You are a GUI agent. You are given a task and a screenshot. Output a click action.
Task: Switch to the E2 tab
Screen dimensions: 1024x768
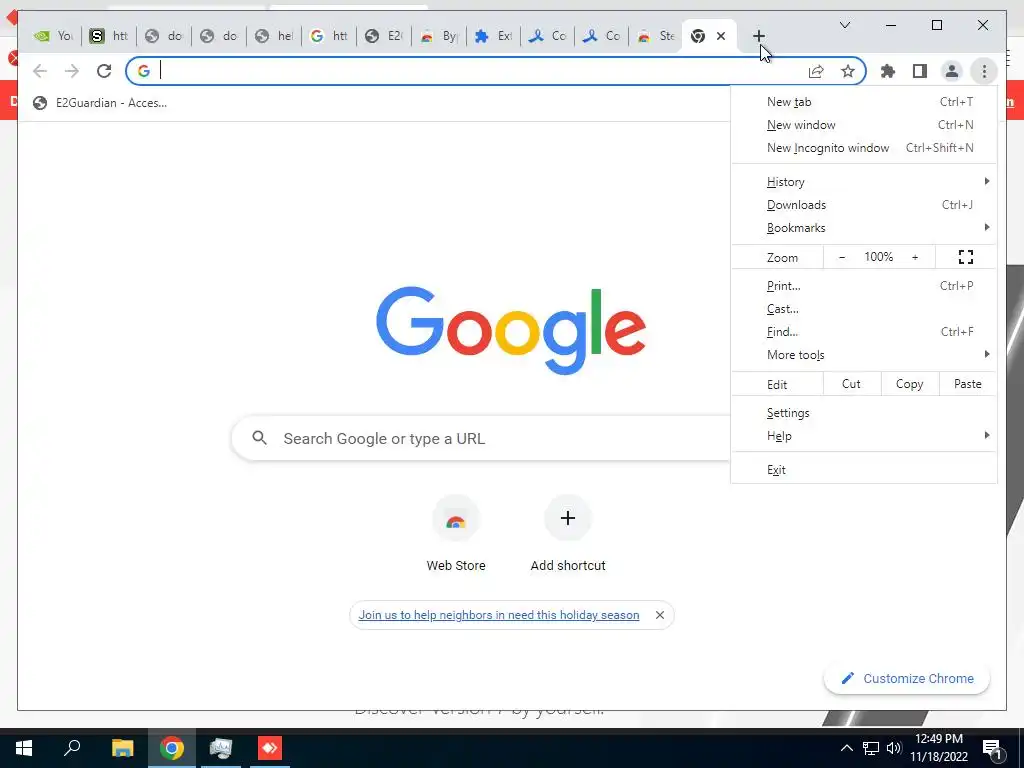[x=384, y=36]
